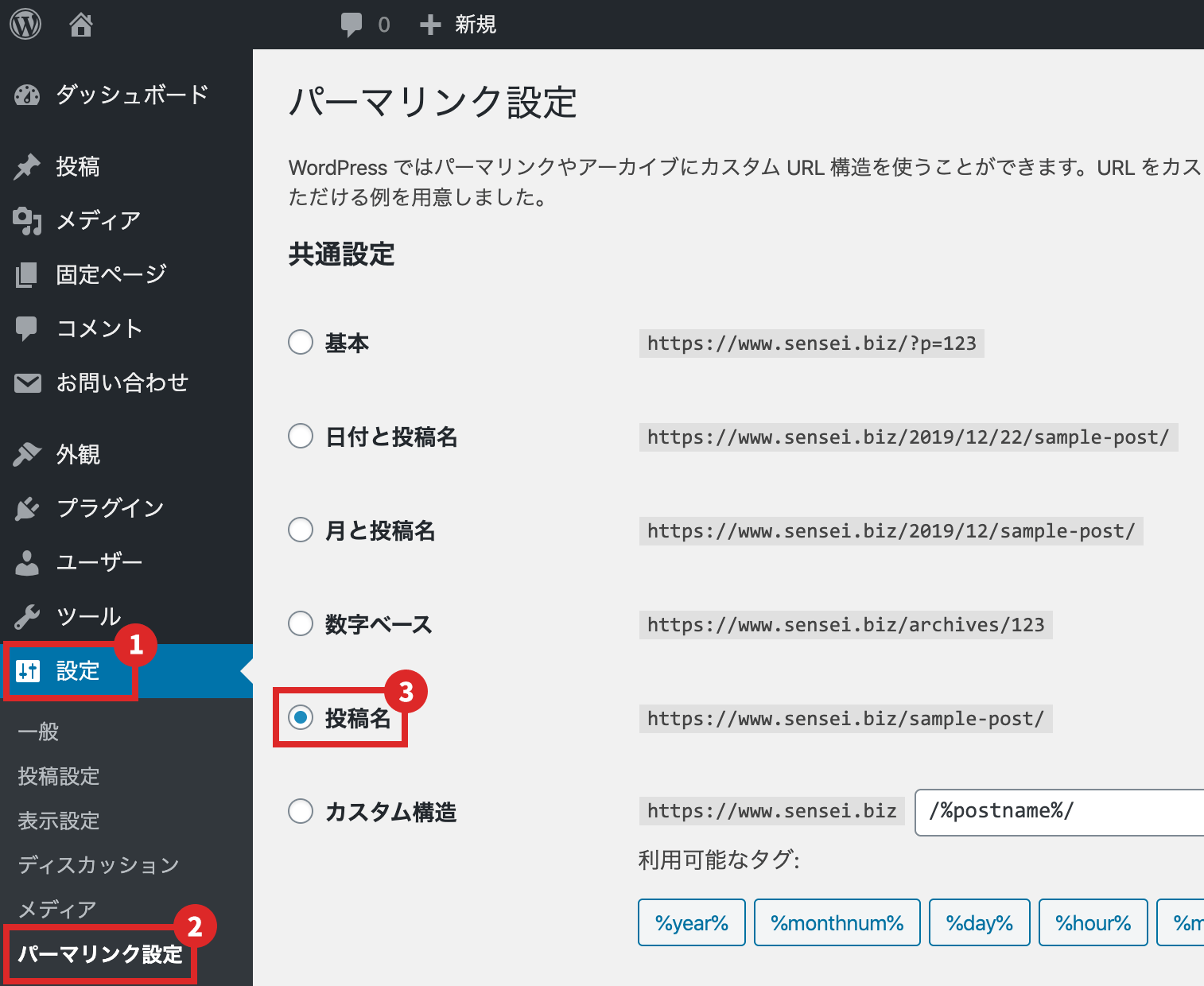1204x986 pixels.
Task: Click the パーマリンク設定 page heading
Action: [x=433, y=103]
